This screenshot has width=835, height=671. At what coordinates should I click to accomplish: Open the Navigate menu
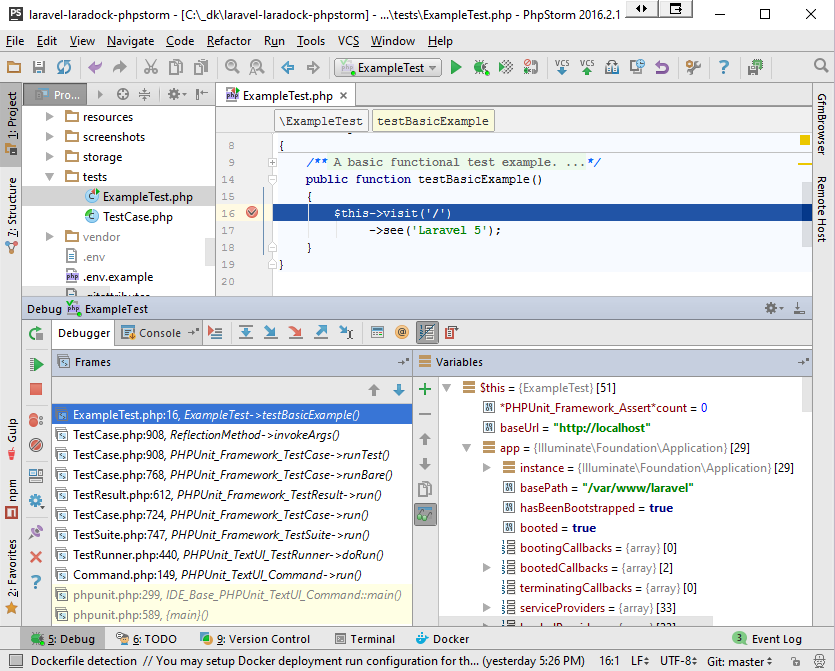(x=130, y=41)
